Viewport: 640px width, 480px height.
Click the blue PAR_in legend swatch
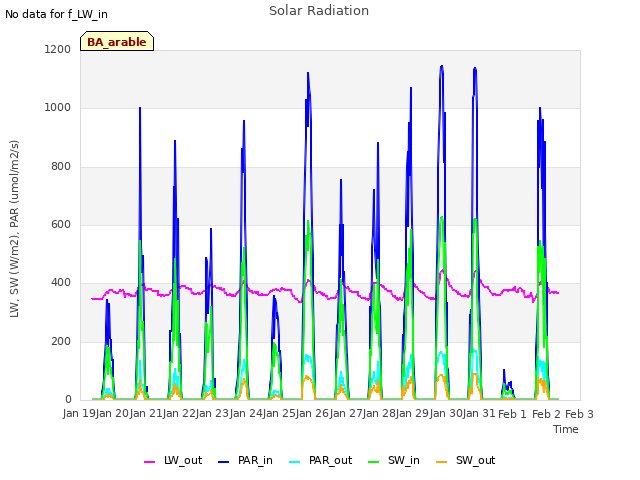(224, 462)
